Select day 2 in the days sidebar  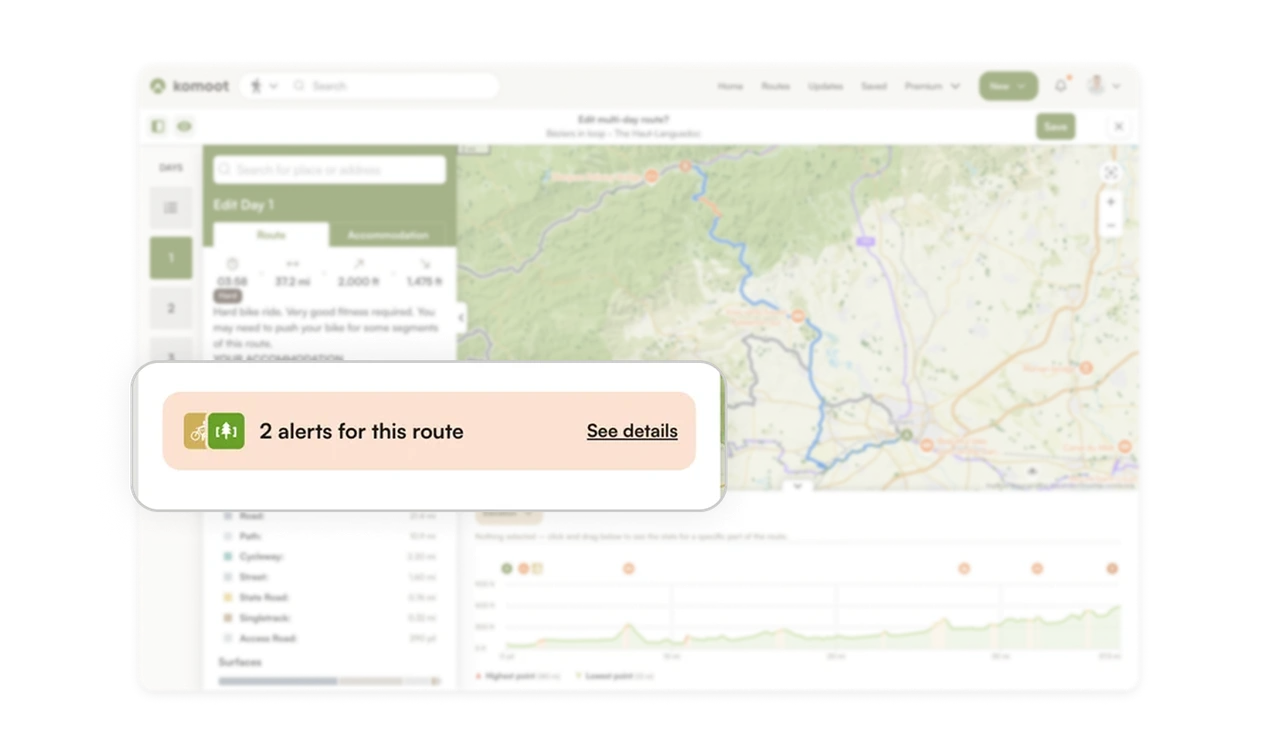click(x=171, y=308)
